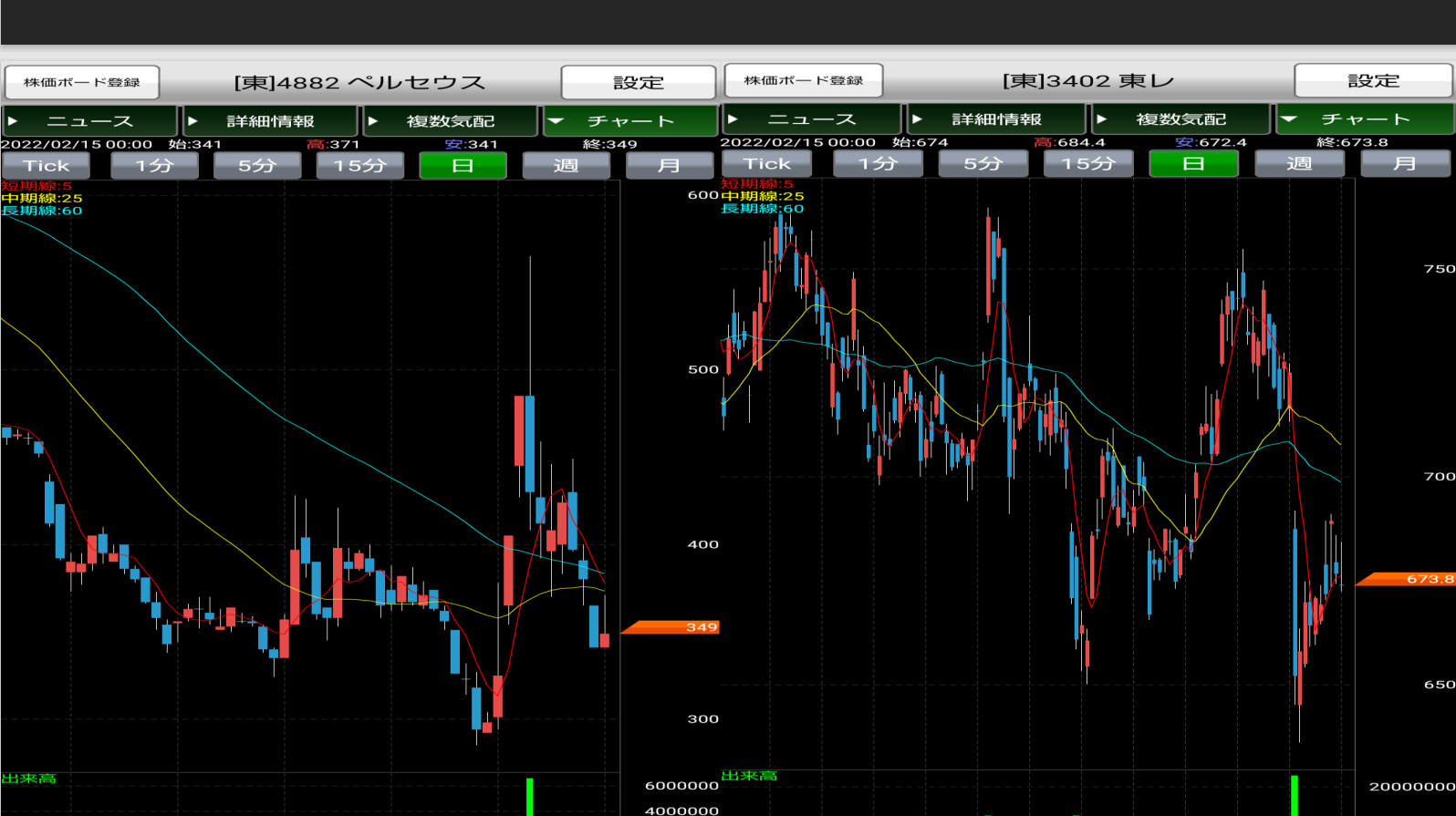Expand ニュース section in Perseus panel
Image resolution: width=1456 pixels, height=816 pixels.
(89, 121)
